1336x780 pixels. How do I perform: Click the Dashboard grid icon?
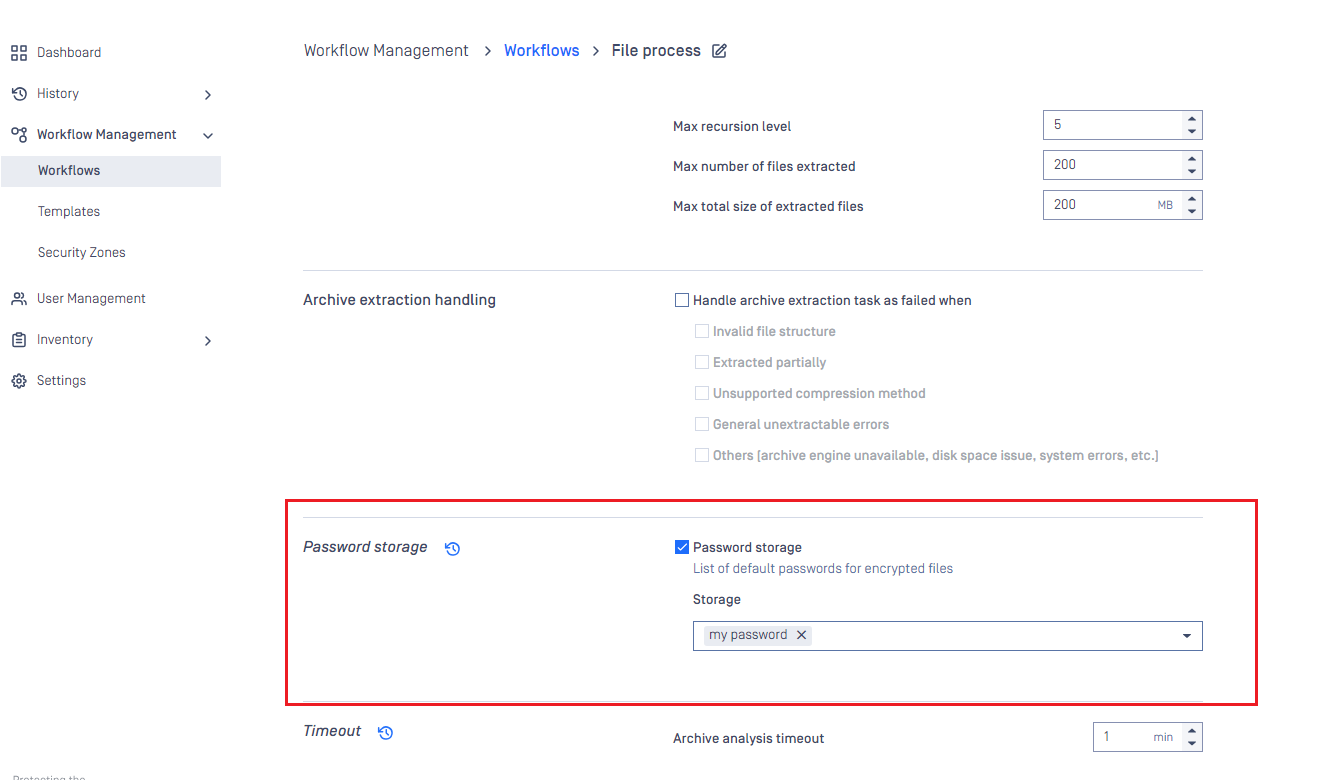(19, 53)
